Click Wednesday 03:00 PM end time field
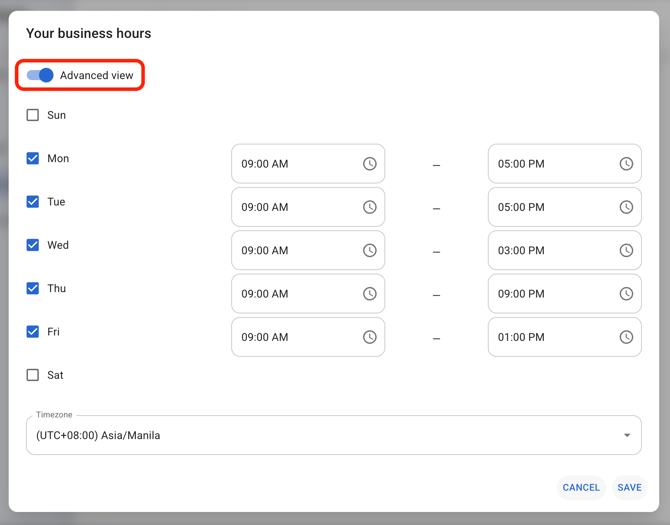 [x=550, y=251]
